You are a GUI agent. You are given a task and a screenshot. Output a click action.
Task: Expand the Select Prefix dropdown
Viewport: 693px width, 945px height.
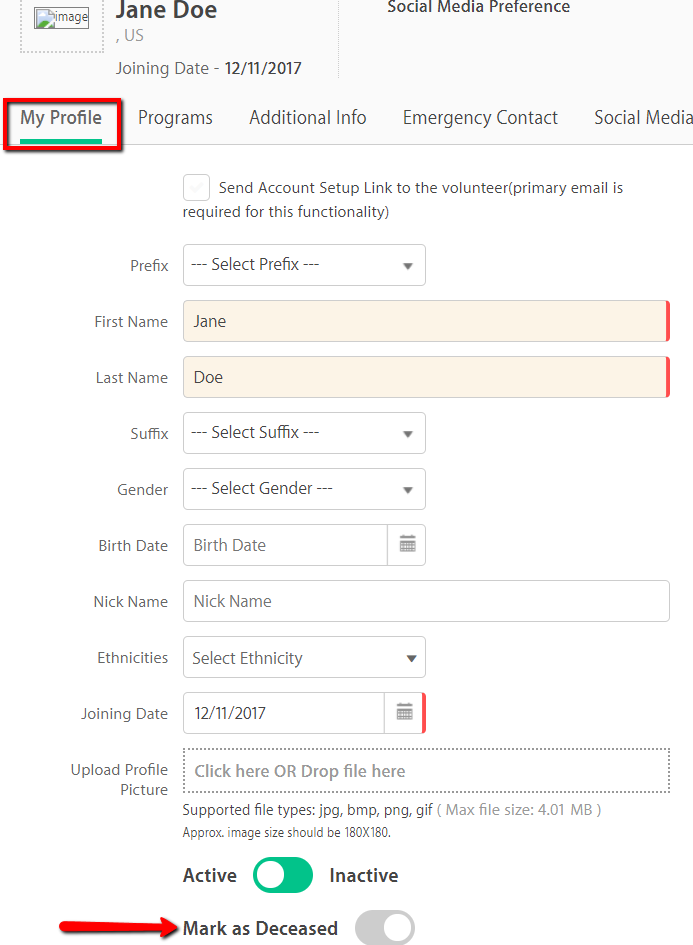(x=304, y=265)
